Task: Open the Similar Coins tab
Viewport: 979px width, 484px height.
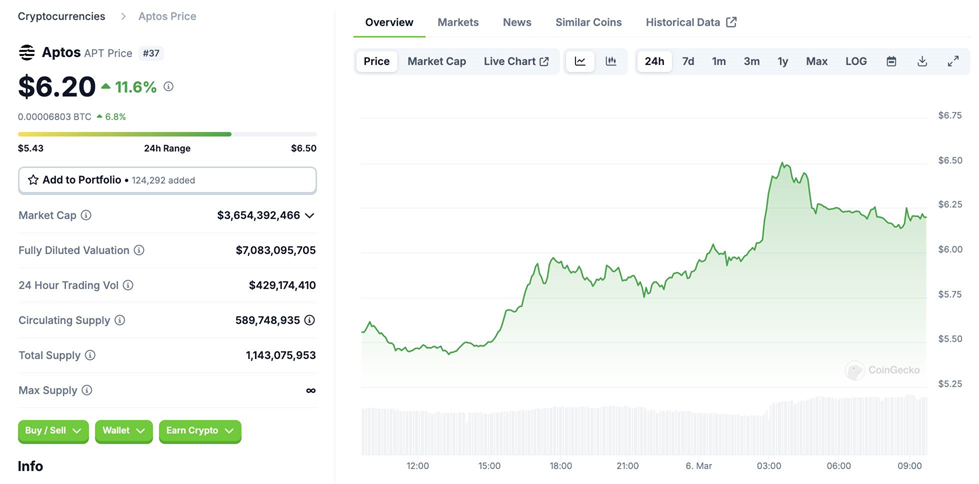Action: pos(589,22)
